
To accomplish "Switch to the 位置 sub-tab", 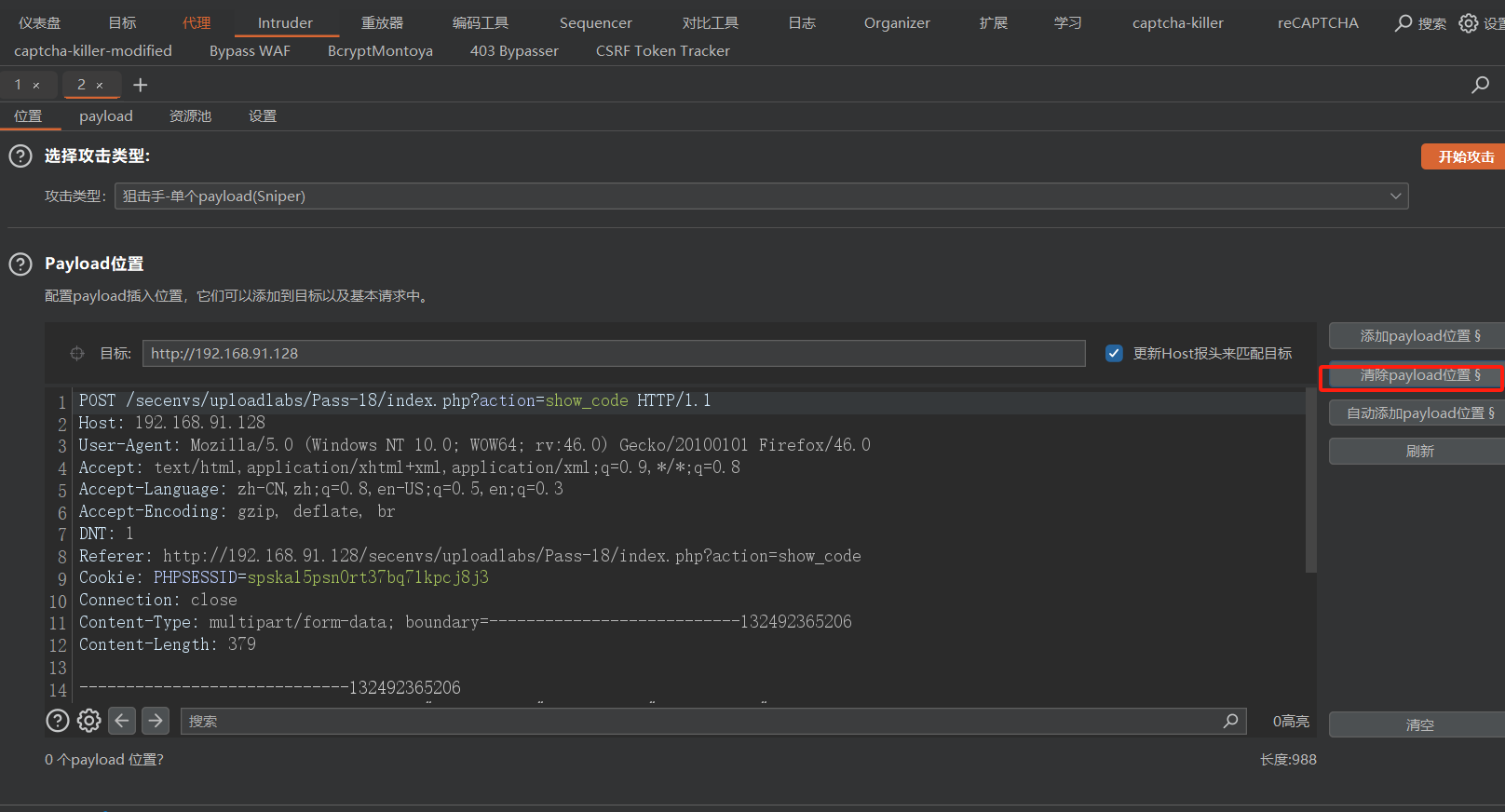I will click(28, 115).
